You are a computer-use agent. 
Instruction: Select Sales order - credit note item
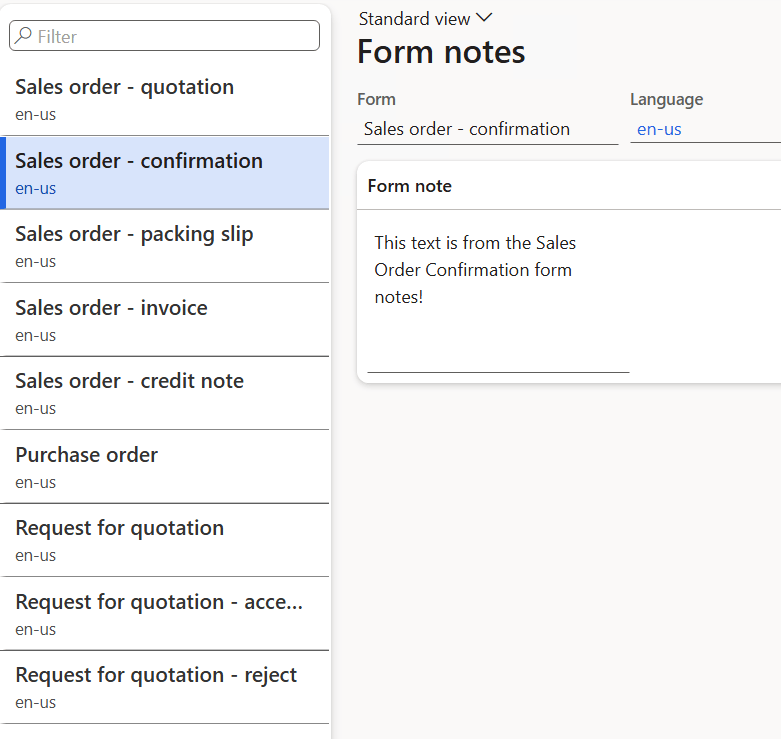pos(164,393)
